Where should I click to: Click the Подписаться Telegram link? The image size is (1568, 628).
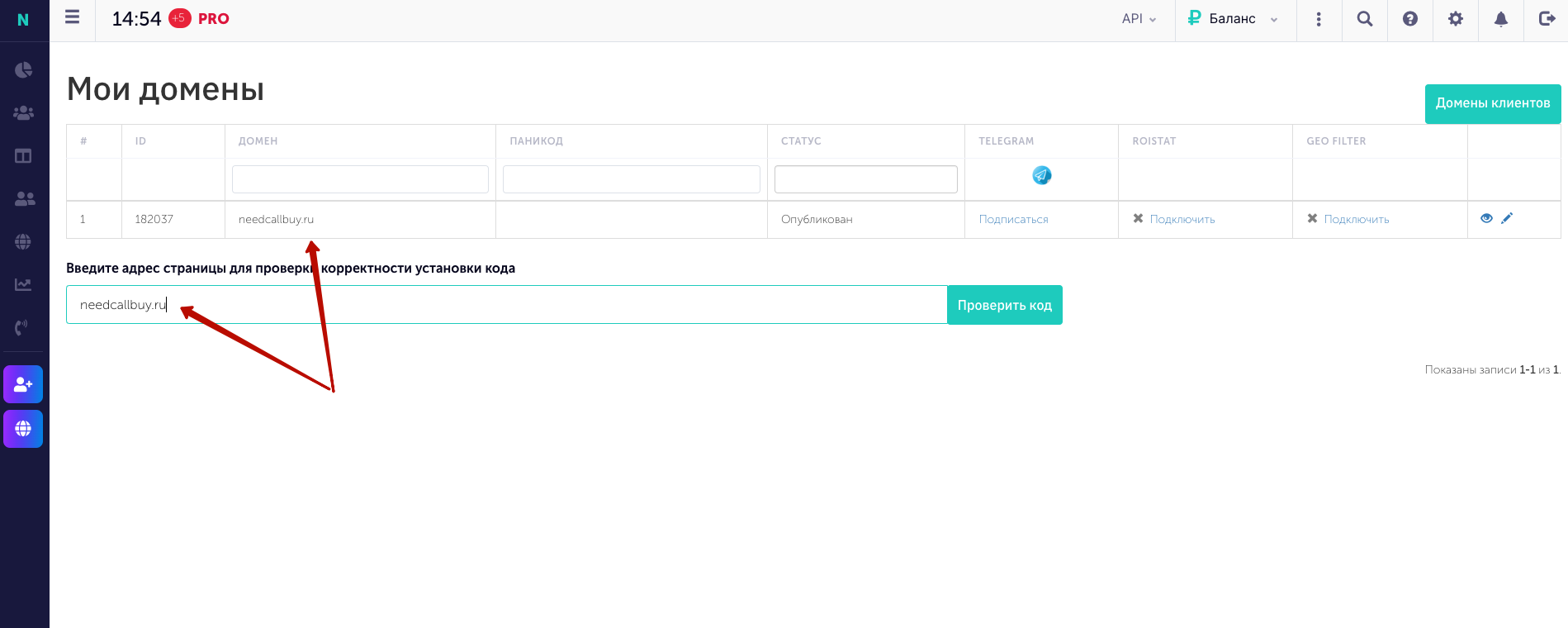(1013, 220)
